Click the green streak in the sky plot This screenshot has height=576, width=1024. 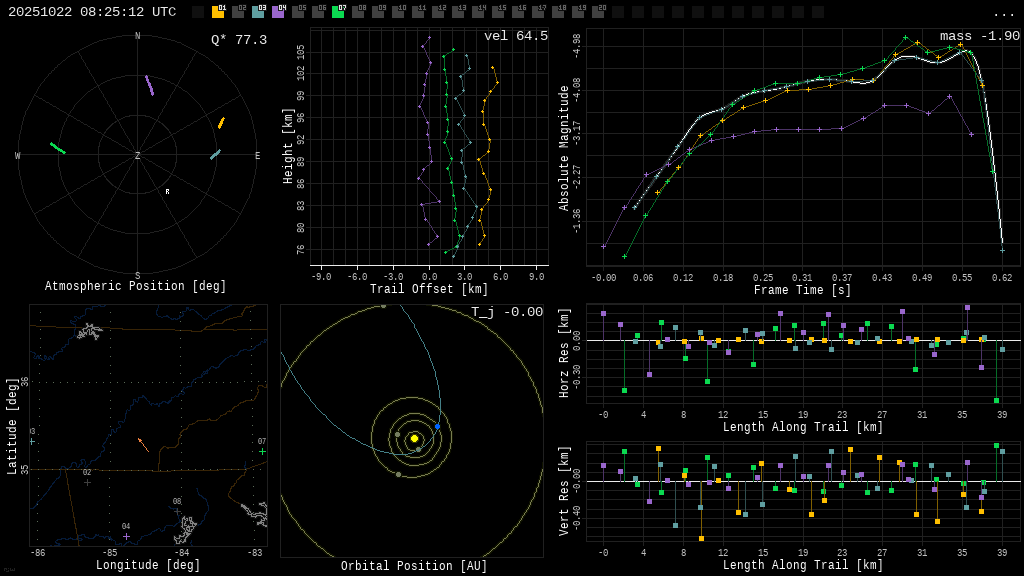click(x=58, y=148)
